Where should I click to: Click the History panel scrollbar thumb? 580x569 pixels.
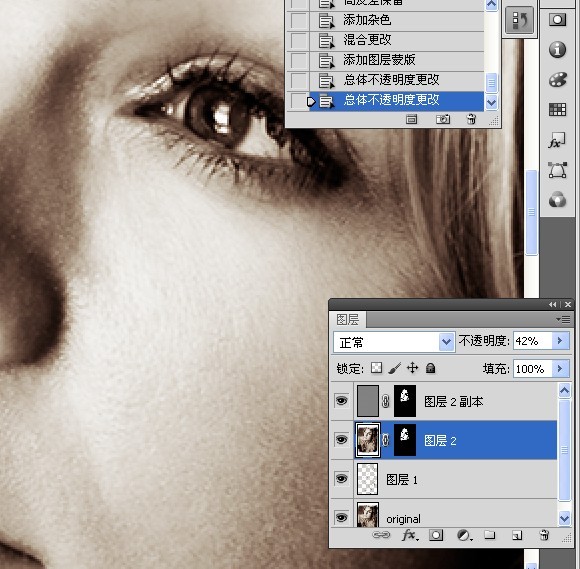491,83
